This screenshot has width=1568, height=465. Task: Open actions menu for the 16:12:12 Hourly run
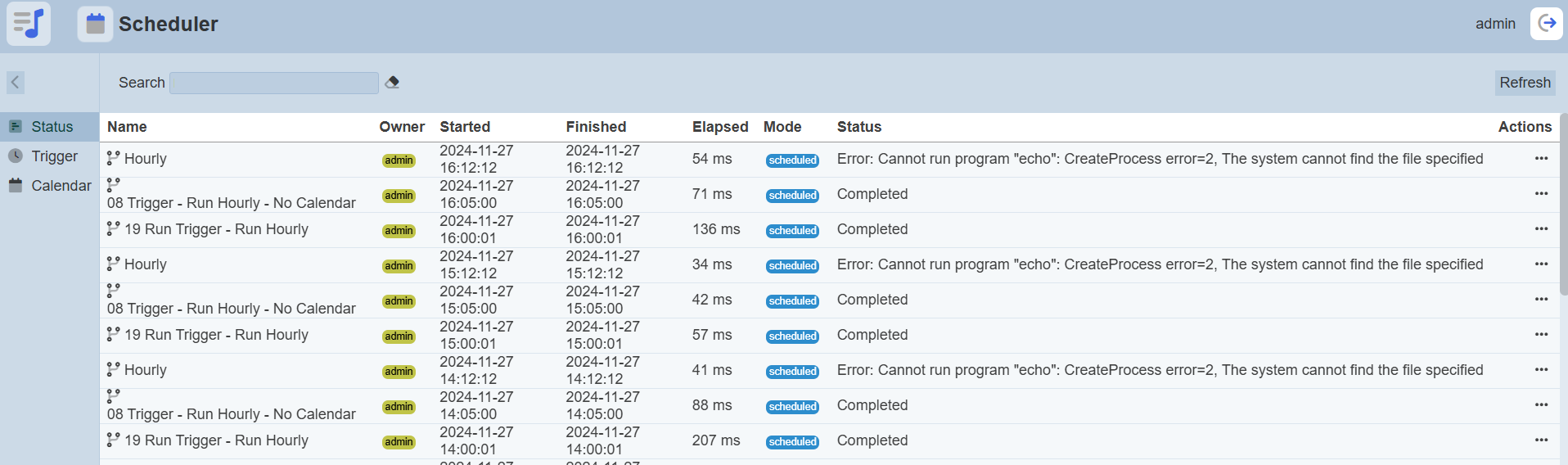click(1541, 159)
